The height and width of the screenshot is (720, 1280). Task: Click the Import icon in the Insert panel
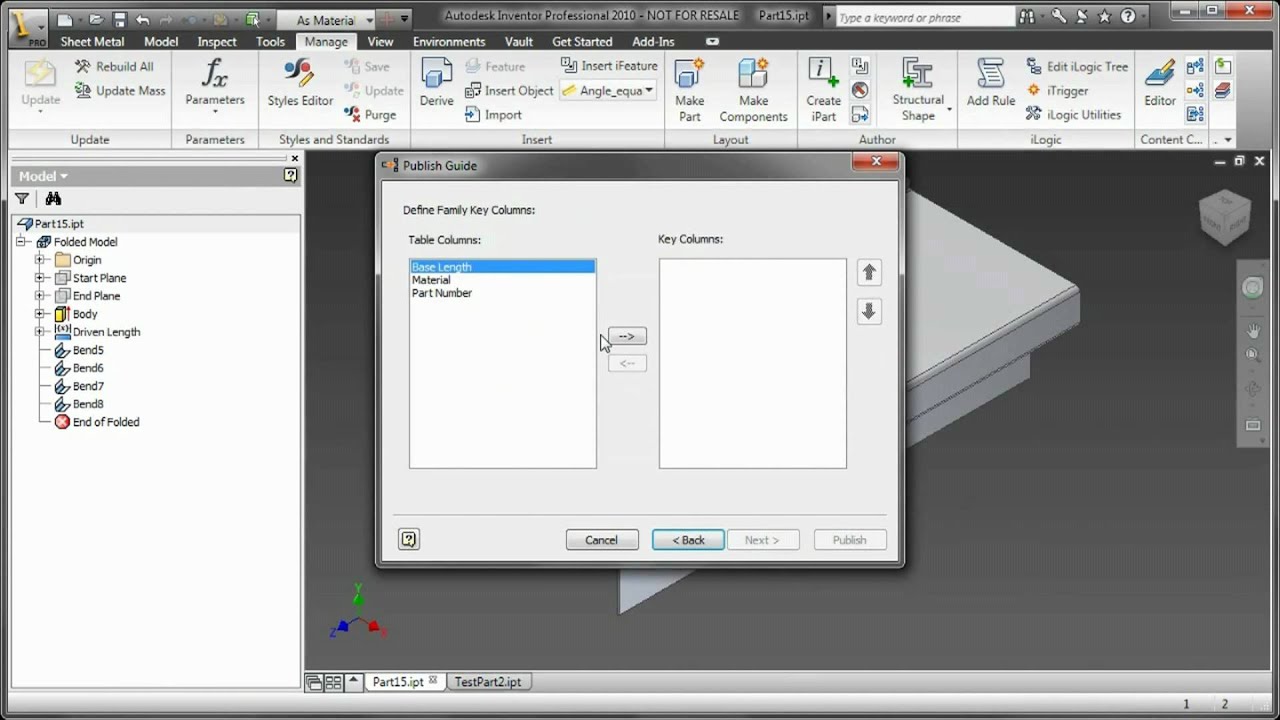click(x=474, y=114)
